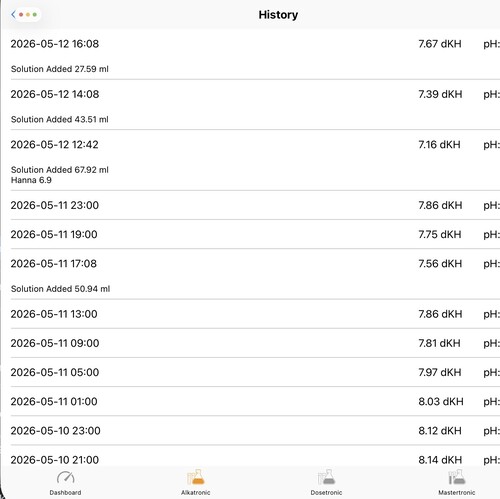The width and height of the screenshot is (500, 499).
Task: Click the green window dot
Action: pos(35,15)
